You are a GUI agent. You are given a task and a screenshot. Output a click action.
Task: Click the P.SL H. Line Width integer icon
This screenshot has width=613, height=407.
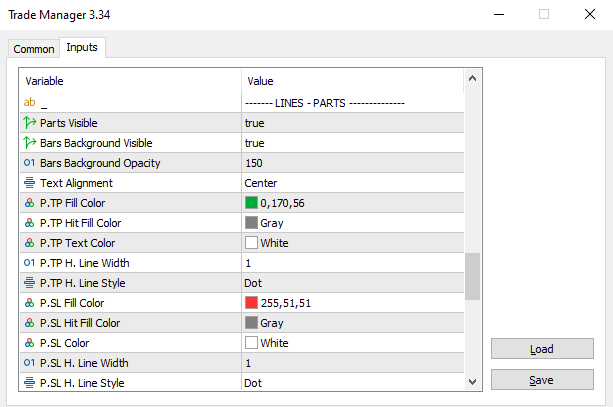tap(30, 363)
